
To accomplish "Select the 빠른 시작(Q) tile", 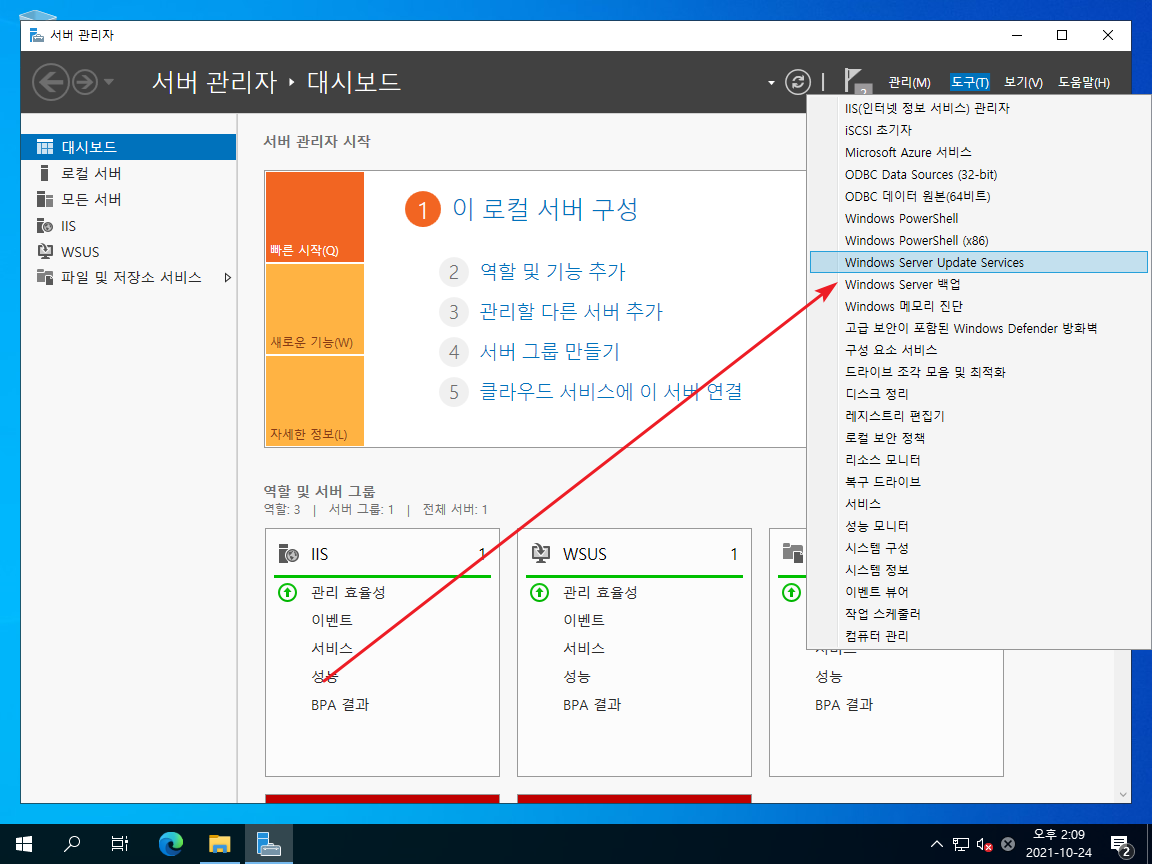I will click(x=314, y=217).
